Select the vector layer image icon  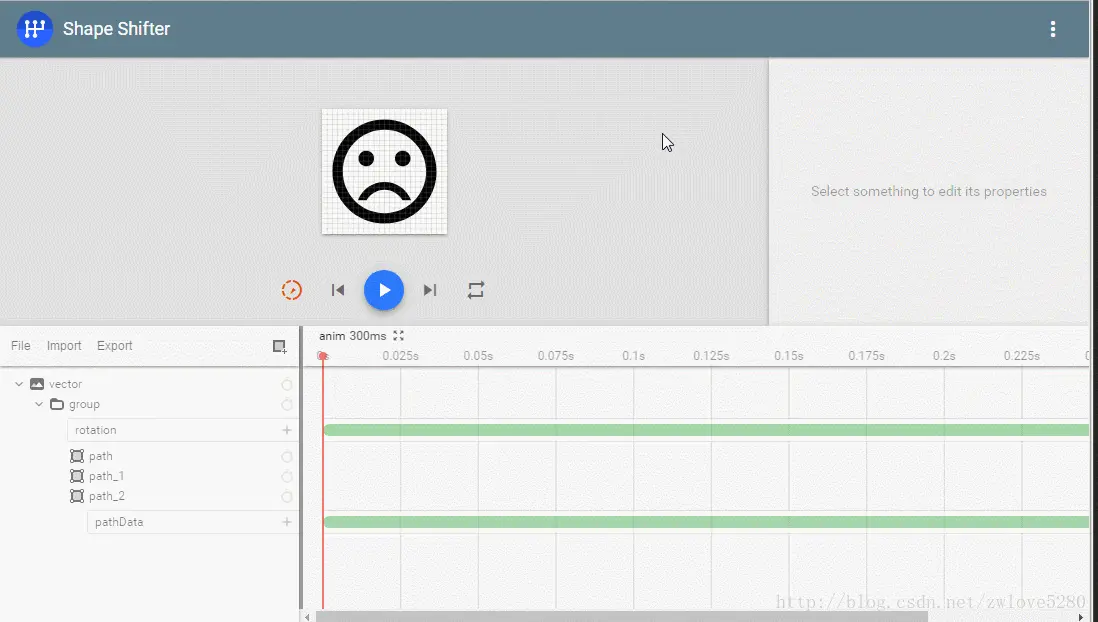point(37,384)
